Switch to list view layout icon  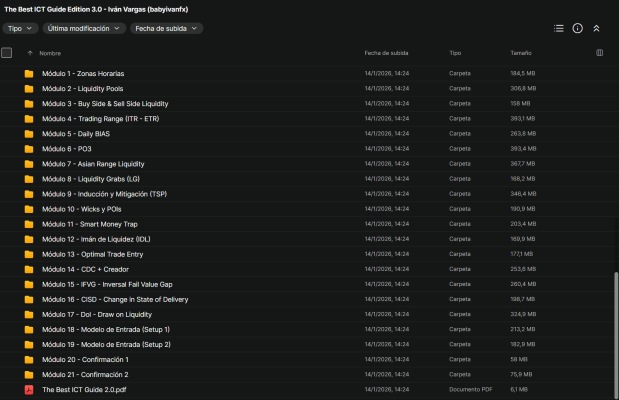559,29
